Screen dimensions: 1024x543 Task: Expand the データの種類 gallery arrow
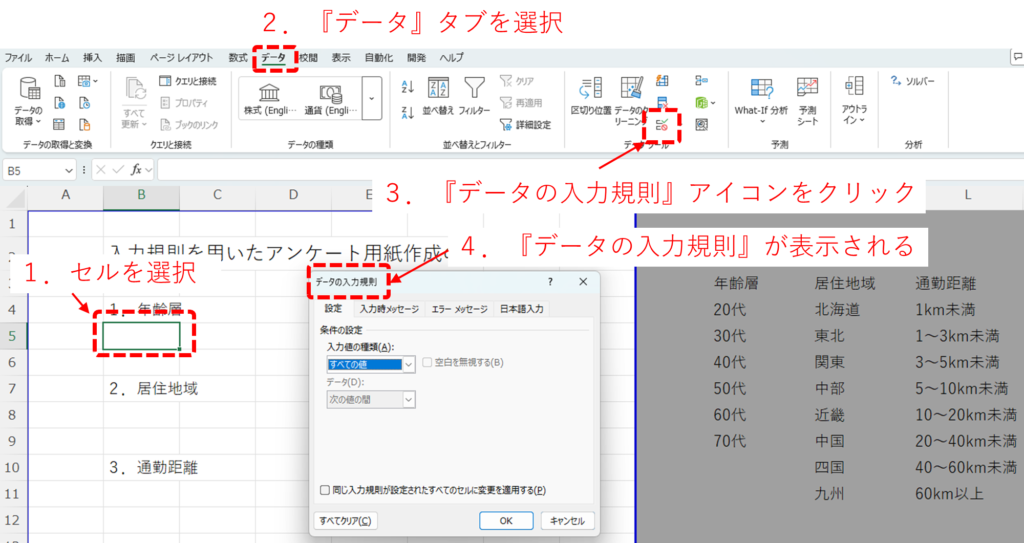tap(373, 99)
